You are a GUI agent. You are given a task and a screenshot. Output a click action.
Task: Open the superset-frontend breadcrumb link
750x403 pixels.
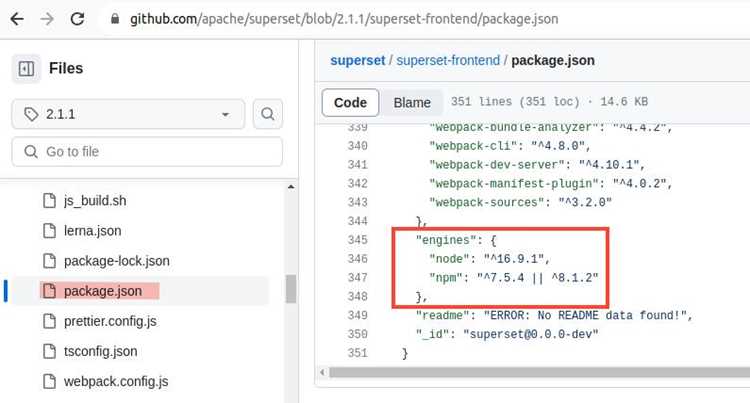(448, 61)
